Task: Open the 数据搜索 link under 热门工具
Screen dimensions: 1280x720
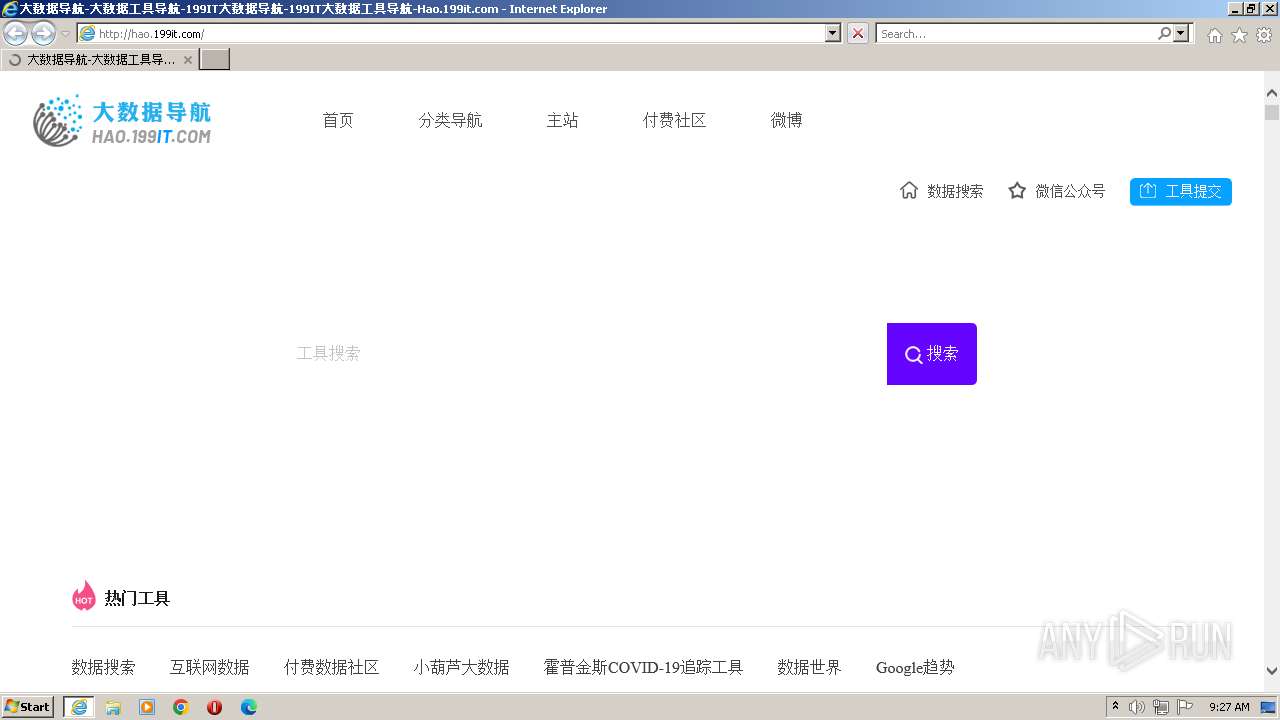Action: [103, 667]
